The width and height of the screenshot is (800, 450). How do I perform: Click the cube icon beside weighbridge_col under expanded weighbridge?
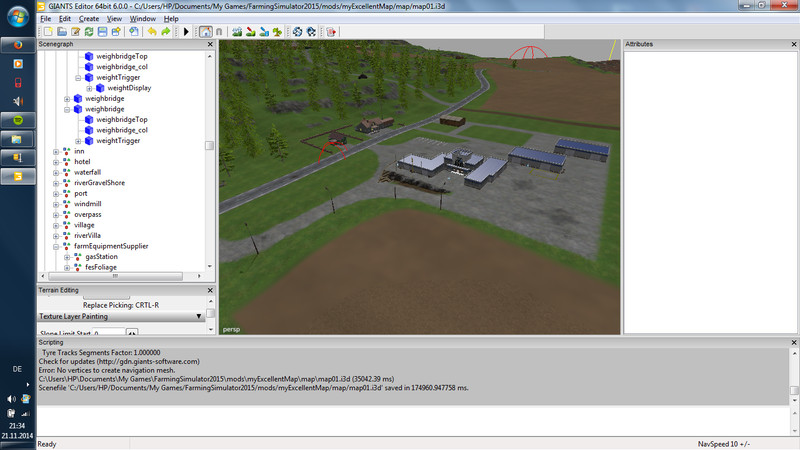(x=89, y=130)
